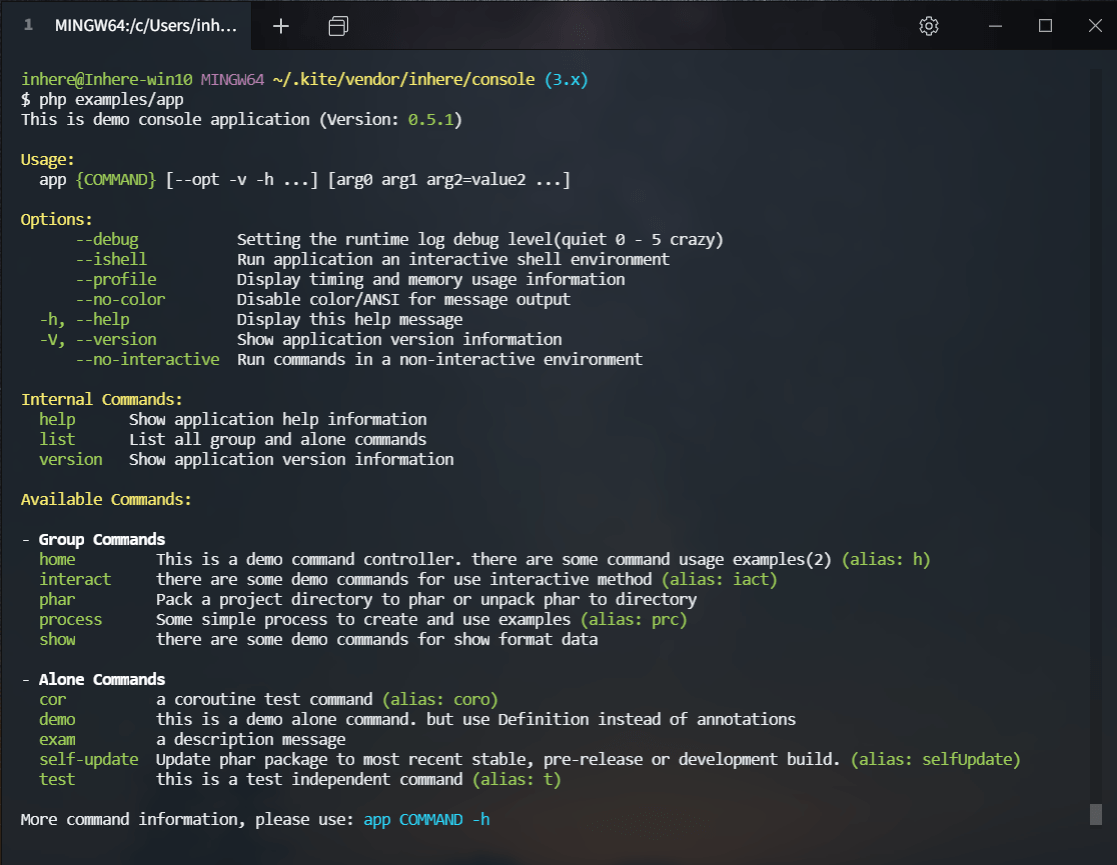The width and height of the screenshot is (1117, 865).
Task: Click the version internal command
Action: pyautogui.click(x=70, y=459)
